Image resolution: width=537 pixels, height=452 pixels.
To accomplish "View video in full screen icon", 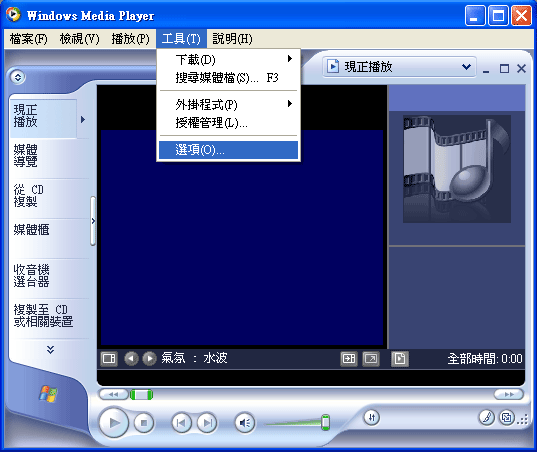I will click(x=371, y=359).
